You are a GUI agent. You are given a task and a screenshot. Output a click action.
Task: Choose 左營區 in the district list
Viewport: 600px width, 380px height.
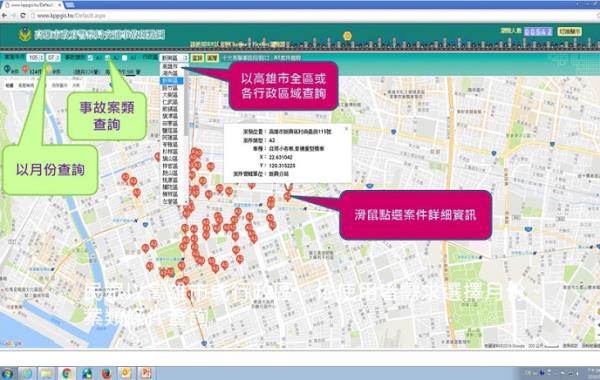coord(171,201)
